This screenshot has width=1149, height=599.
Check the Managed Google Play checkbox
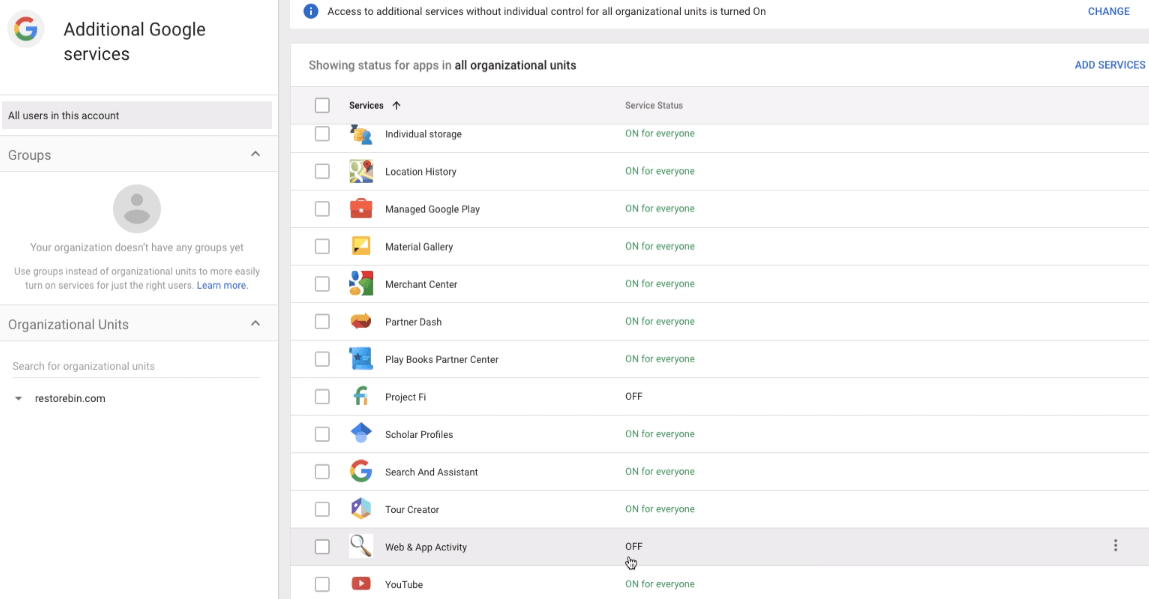322,209
